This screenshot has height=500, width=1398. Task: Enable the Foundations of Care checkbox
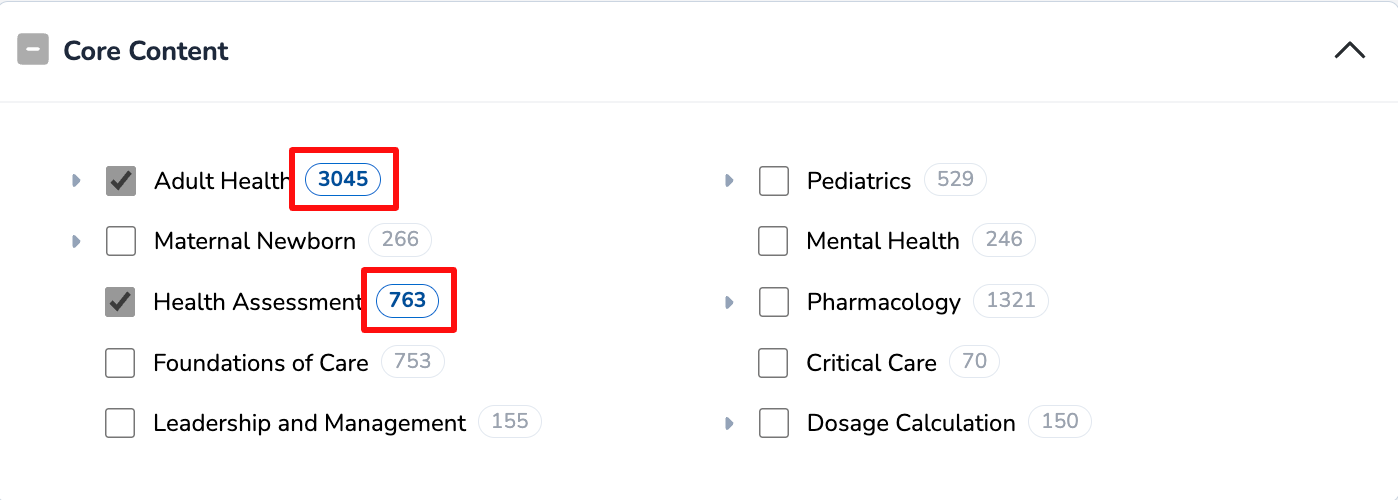120,363
